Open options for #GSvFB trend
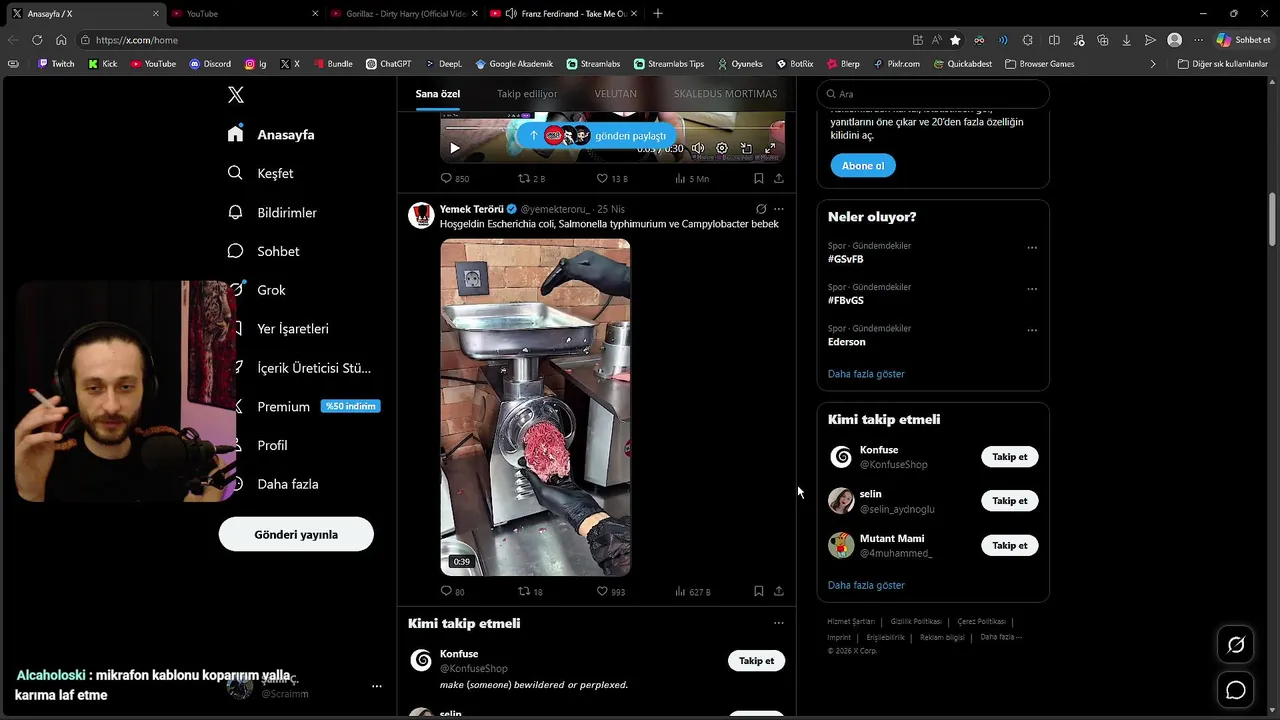 [1032, 248]
